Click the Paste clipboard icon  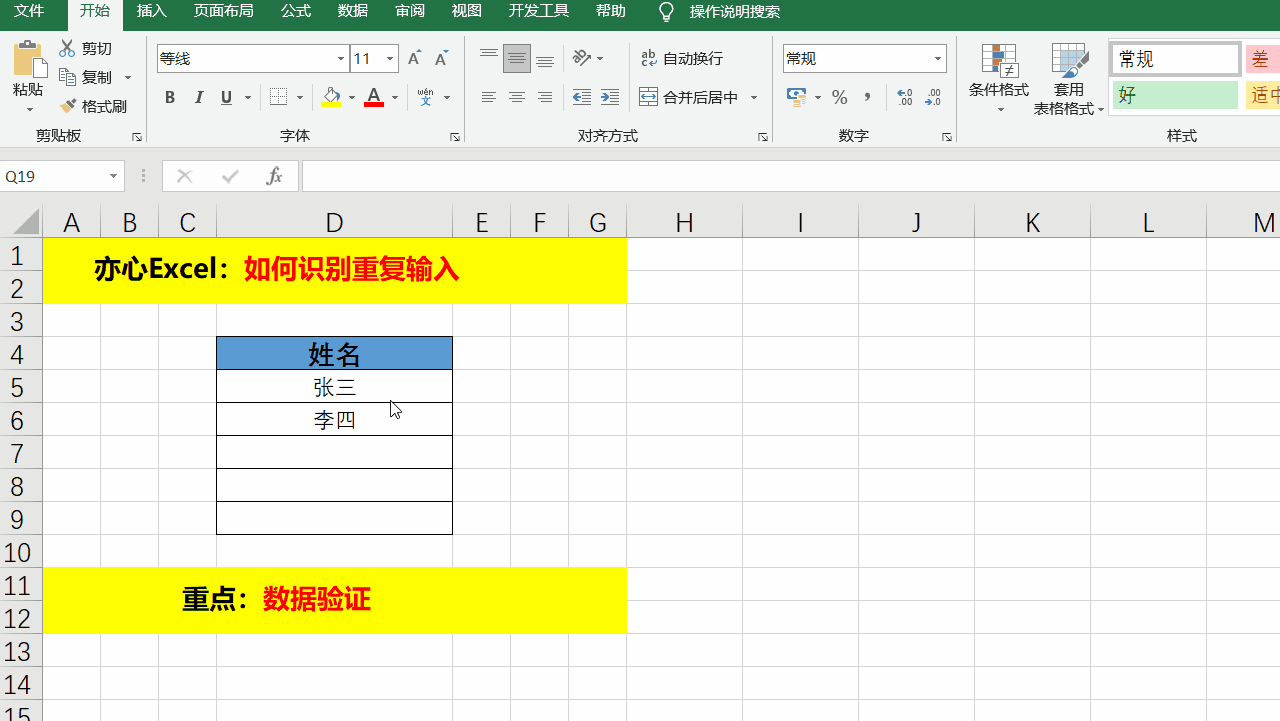[29, 60]
